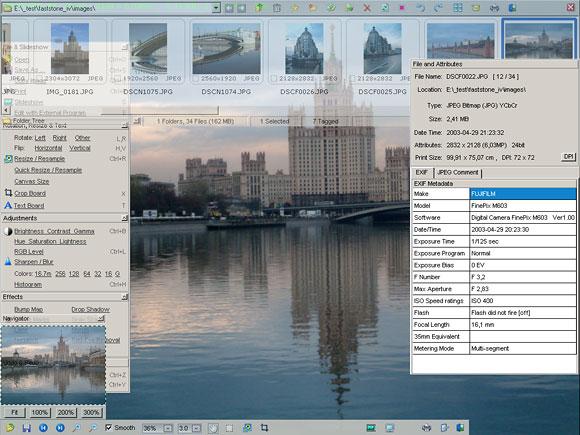Open the folder path dropdown arrow

pyautogui.click(x=216, y=8)
